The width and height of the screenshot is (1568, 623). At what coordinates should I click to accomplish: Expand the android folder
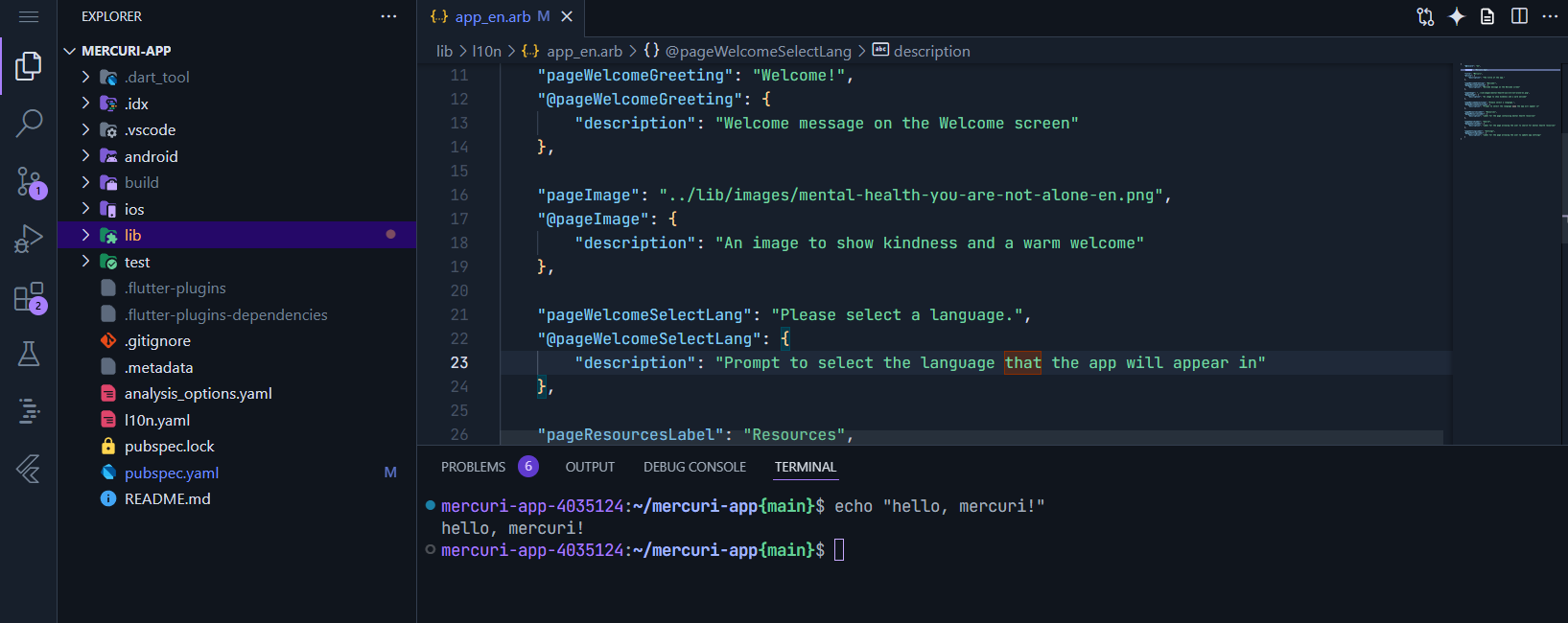(x=151, y=156)
